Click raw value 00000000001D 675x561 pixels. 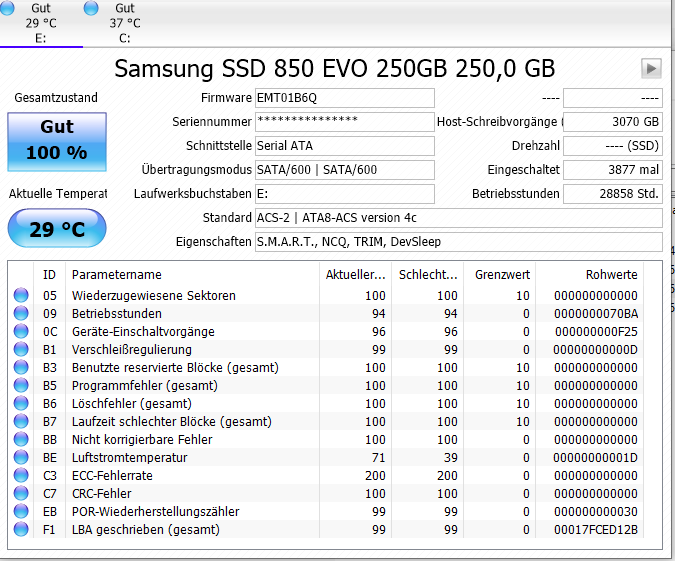(595, 458)
